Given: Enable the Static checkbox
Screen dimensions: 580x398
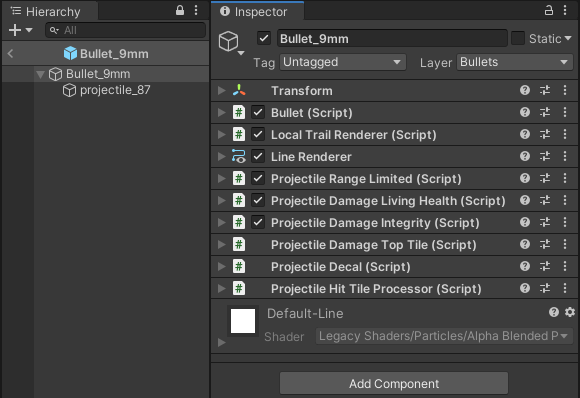Looking at the screenshot, I should point(518,38).
